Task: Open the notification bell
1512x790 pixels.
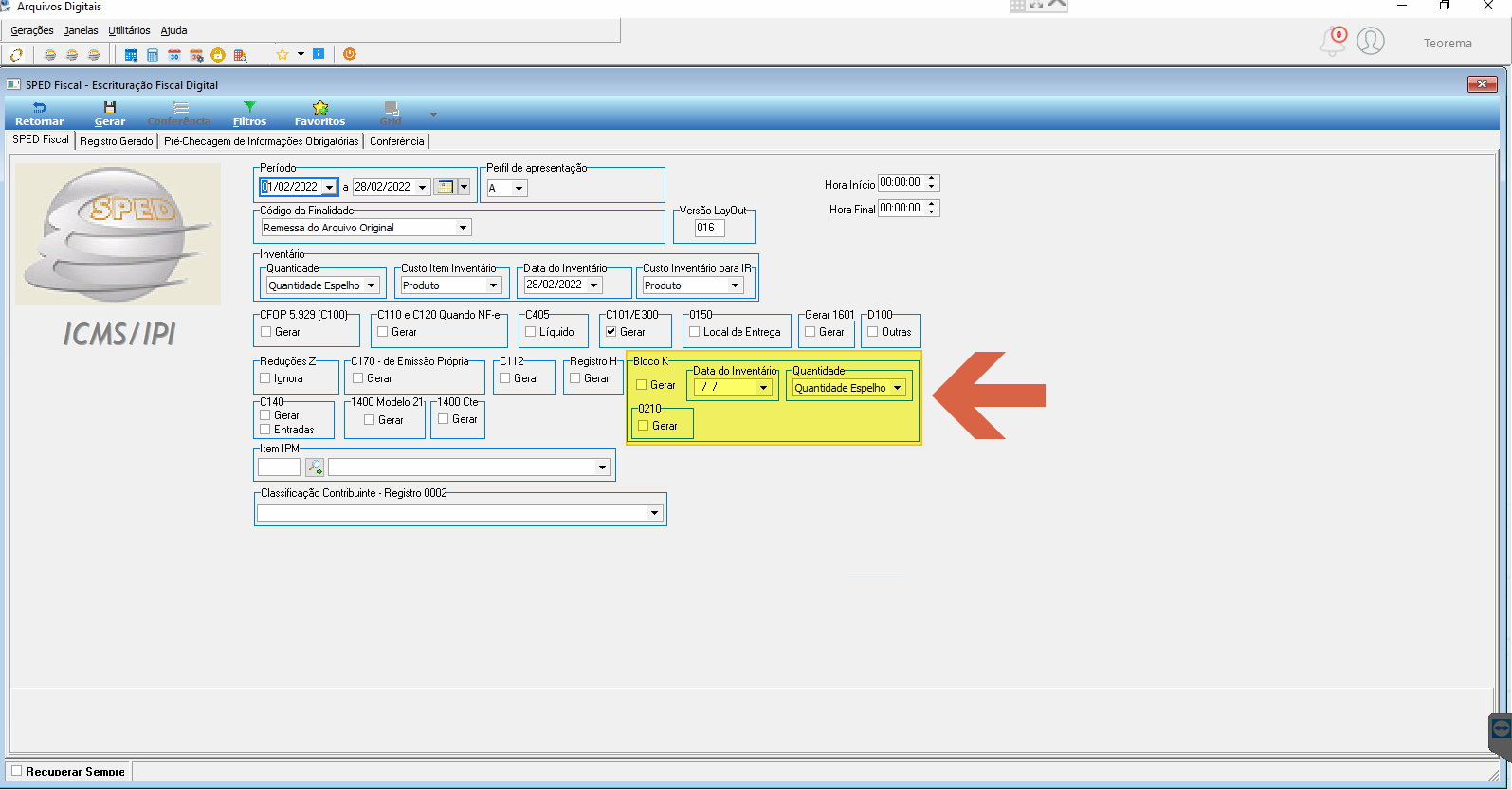Action: (1333, 41)
